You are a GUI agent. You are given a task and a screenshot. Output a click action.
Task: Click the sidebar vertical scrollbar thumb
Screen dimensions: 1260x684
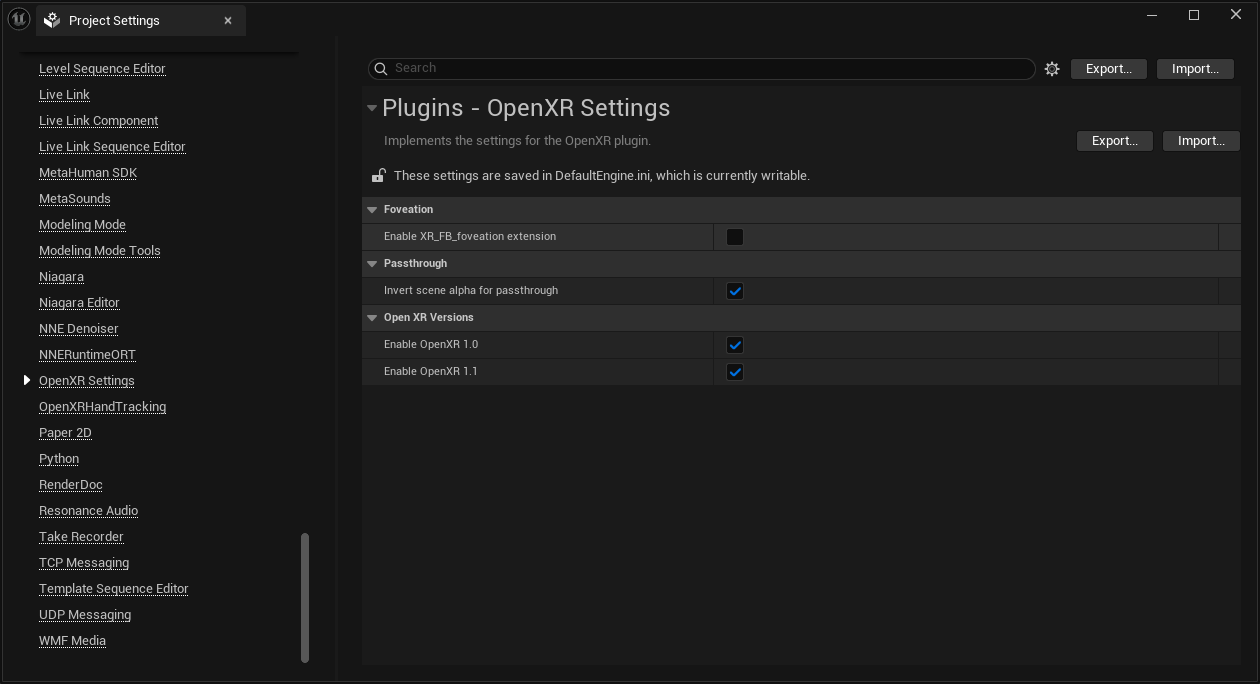coord(305,597)
